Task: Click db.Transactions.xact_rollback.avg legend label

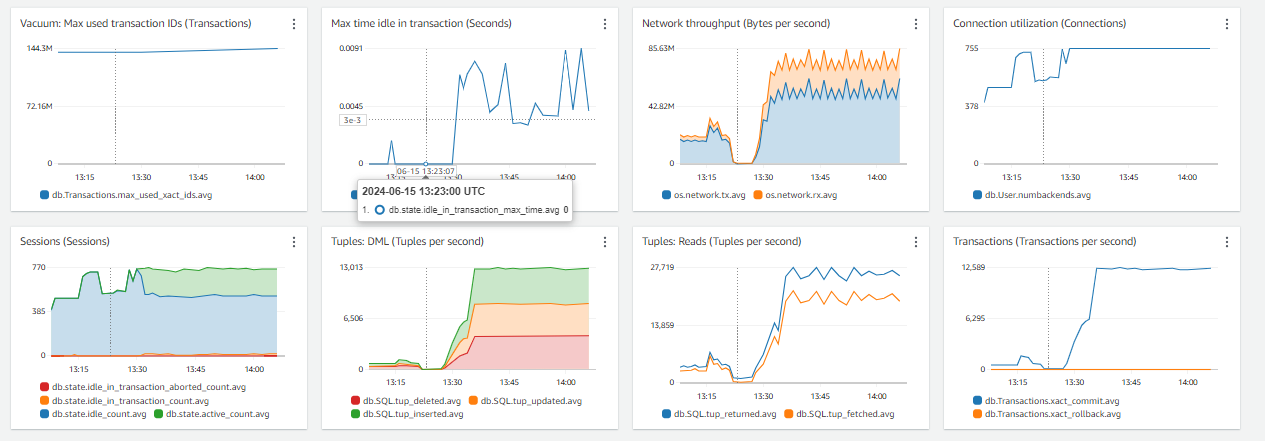Action: [1052, 413]
